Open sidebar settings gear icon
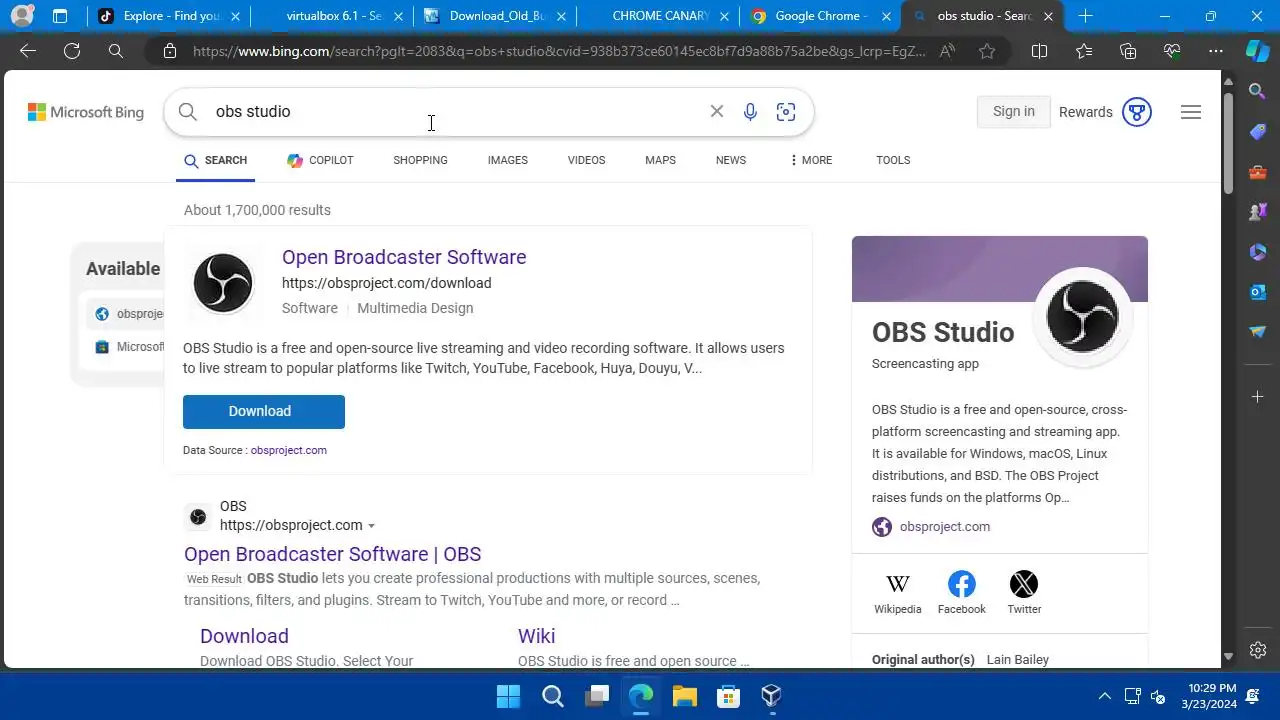Screen dimensions: 1280x720 pos(1258,650)
